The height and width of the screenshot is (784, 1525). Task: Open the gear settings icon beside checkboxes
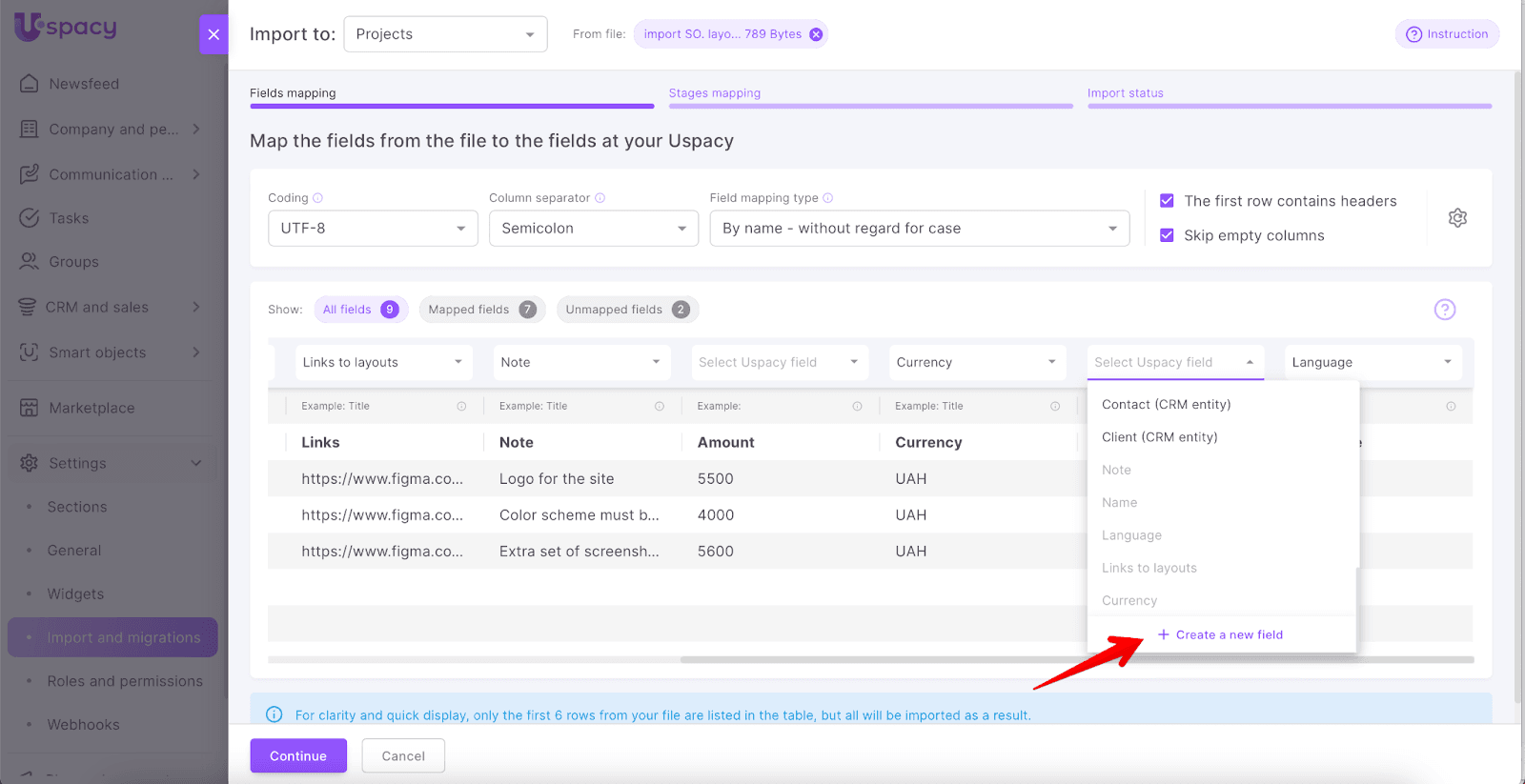[x=1457, y=218]
